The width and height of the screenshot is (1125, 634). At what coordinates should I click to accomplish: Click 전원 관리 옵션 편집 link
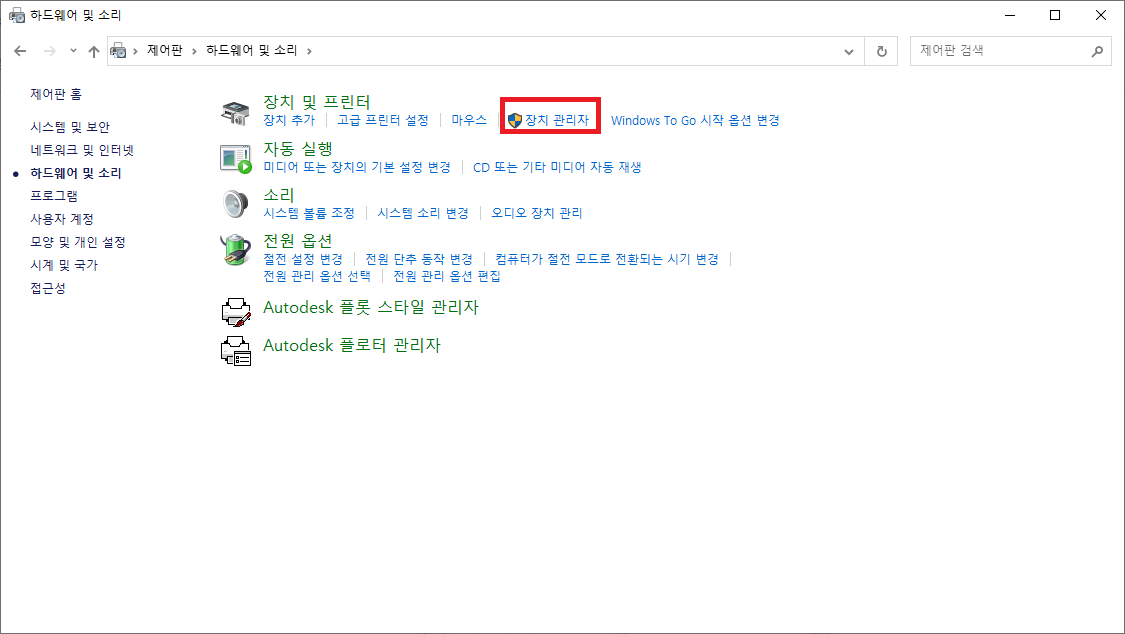[x=447, y=275]
